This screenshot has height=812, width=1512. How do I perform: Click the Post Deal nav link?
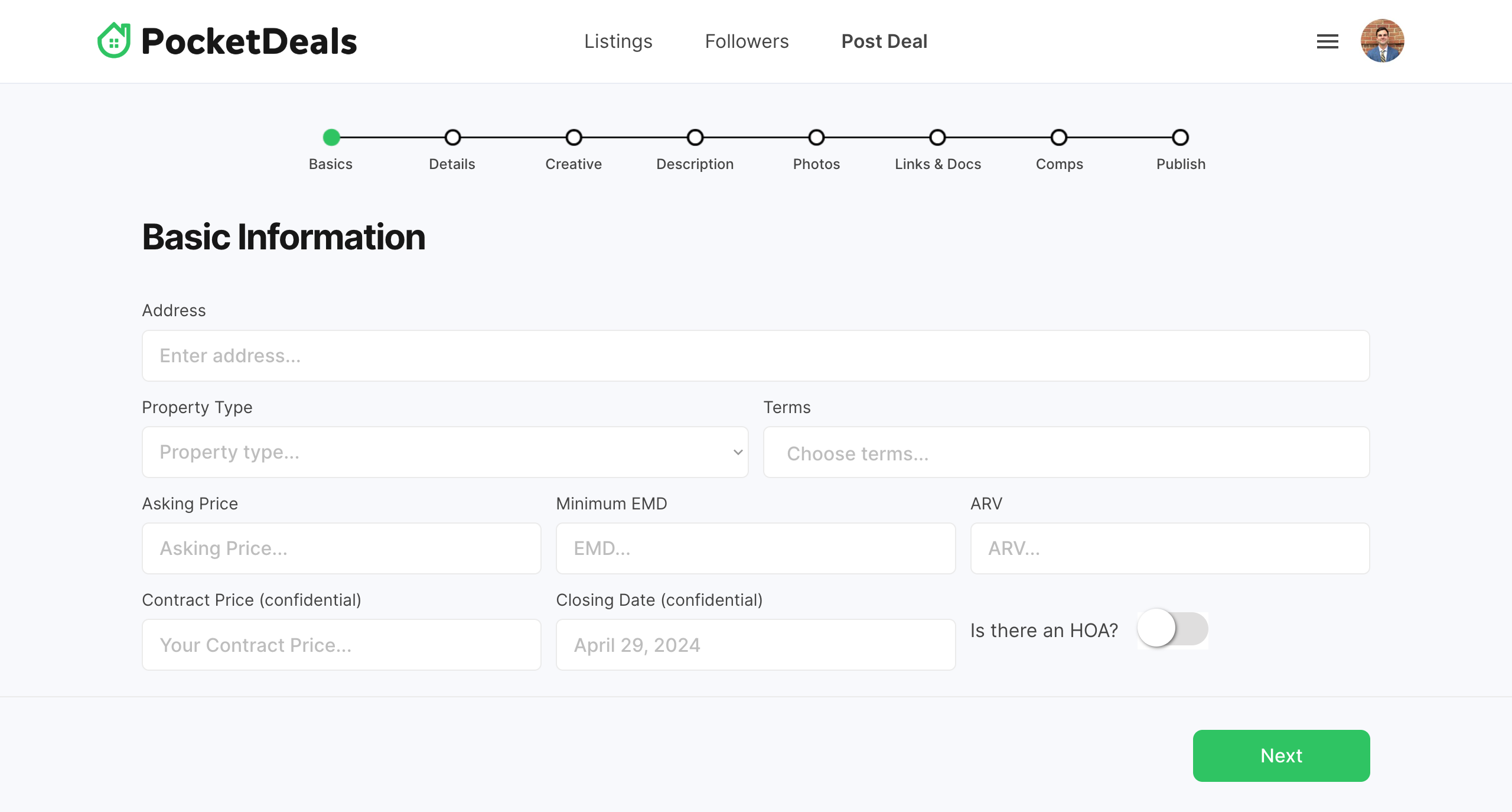pyautogui.click(x=884, y=41)
